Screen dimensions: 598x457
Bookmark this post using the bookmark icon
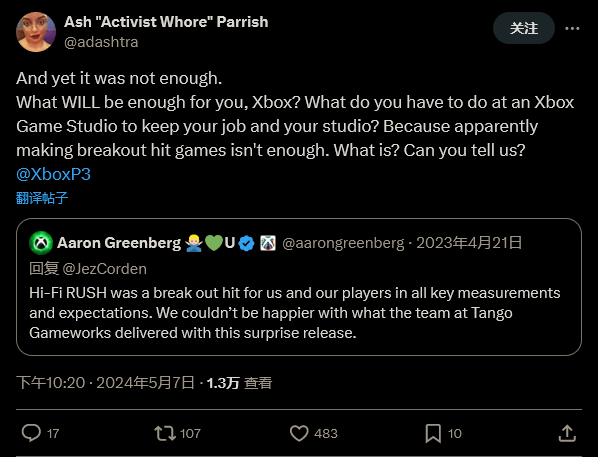point(433,433)
